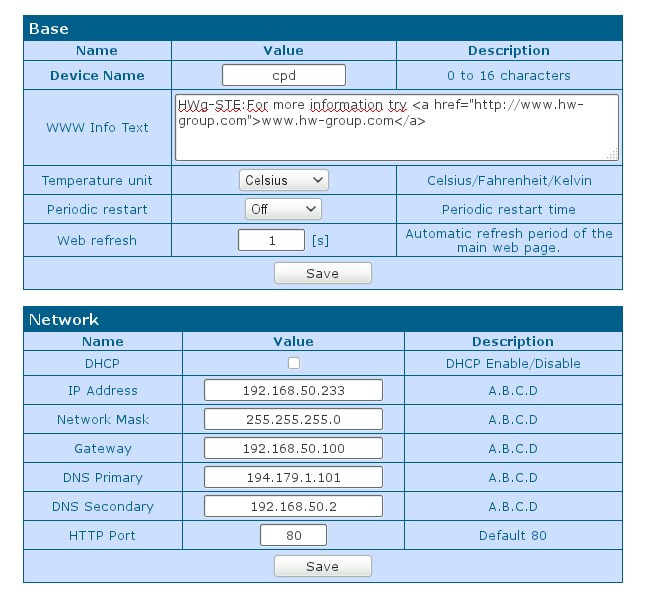654x597 pixels.
Task: Click the Web refresh value field
Action: point(271,240)
